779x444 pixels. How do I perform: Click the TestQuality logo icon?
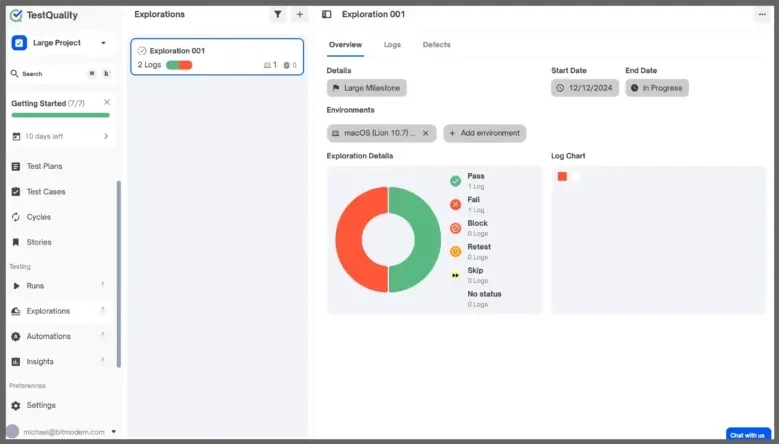pos(16,15)
